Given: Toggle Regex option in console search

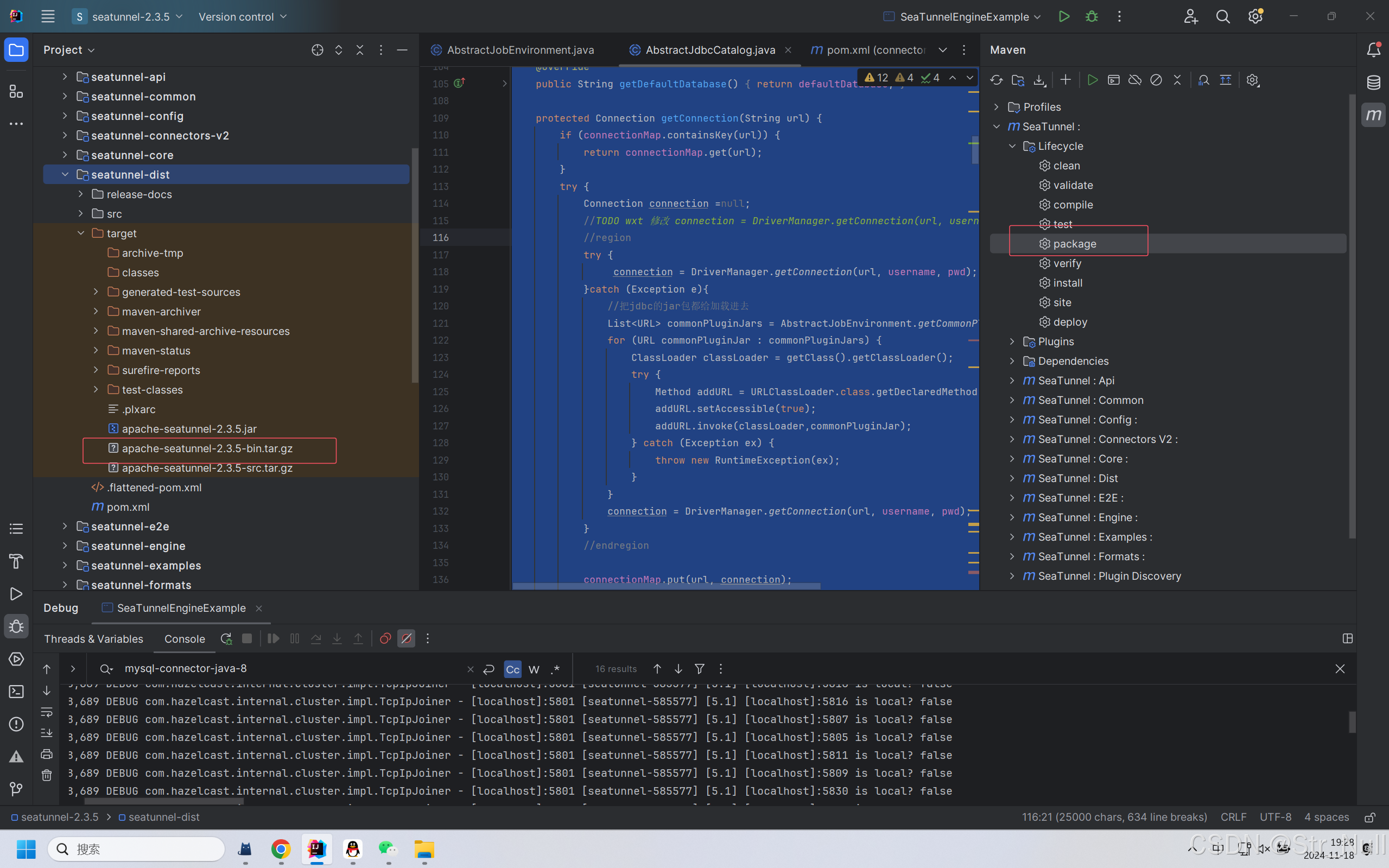Looking at the screenshot, I should pyautogui.click(x=555, y=669).
